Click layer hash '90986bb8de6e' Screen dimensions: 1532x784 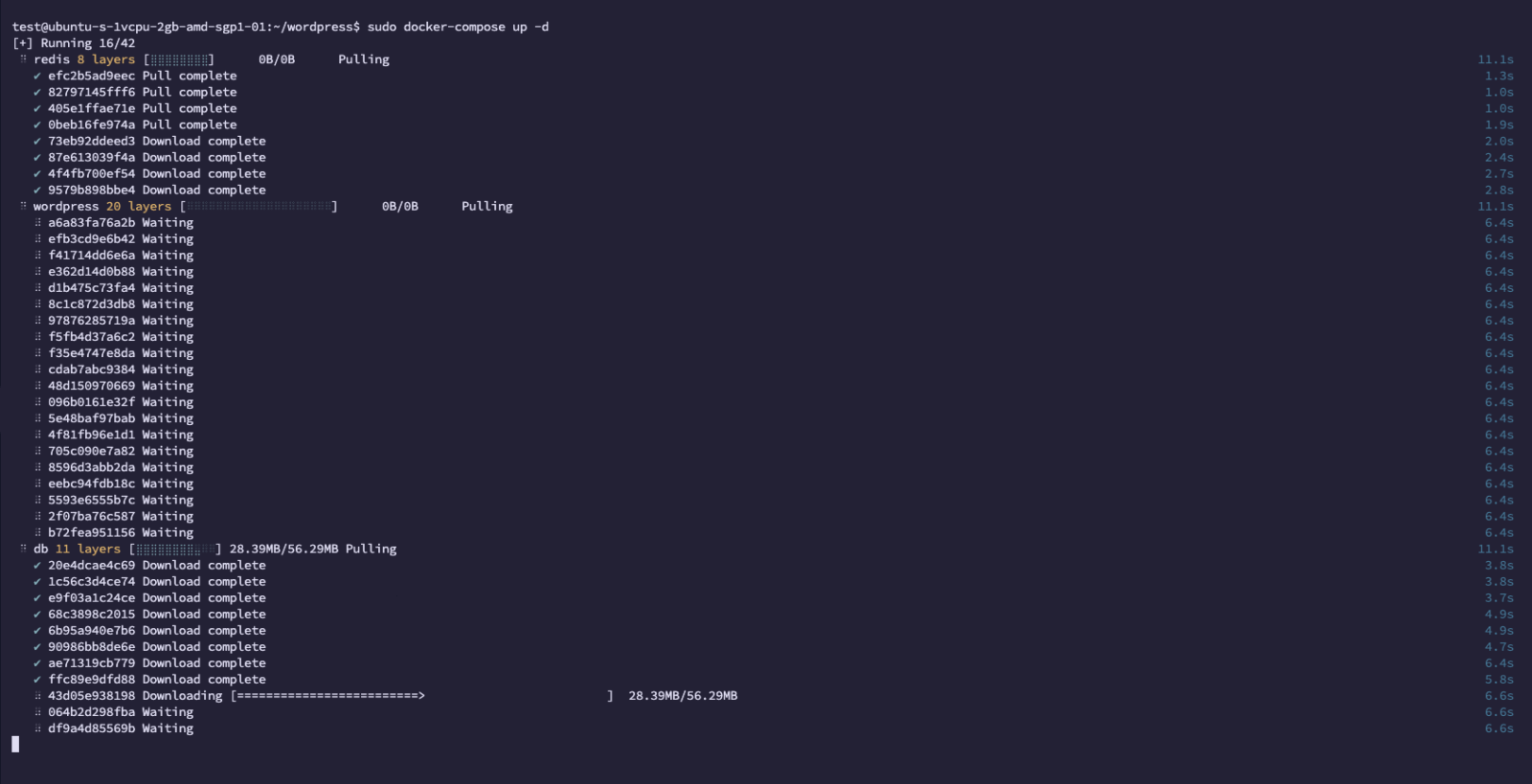click(x=92, y=647)
